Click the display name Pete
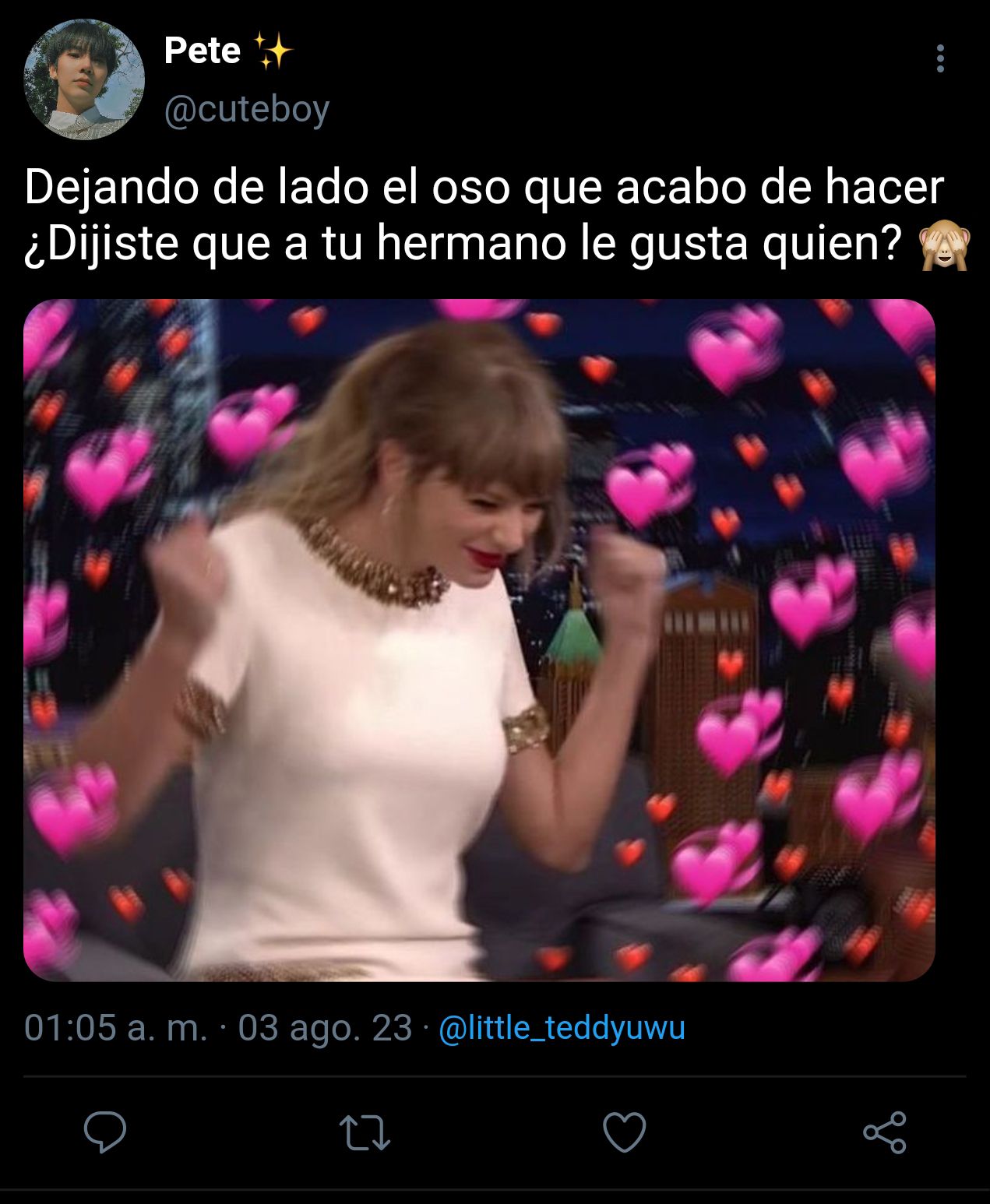990x1204 pixels. pos(203,51)
